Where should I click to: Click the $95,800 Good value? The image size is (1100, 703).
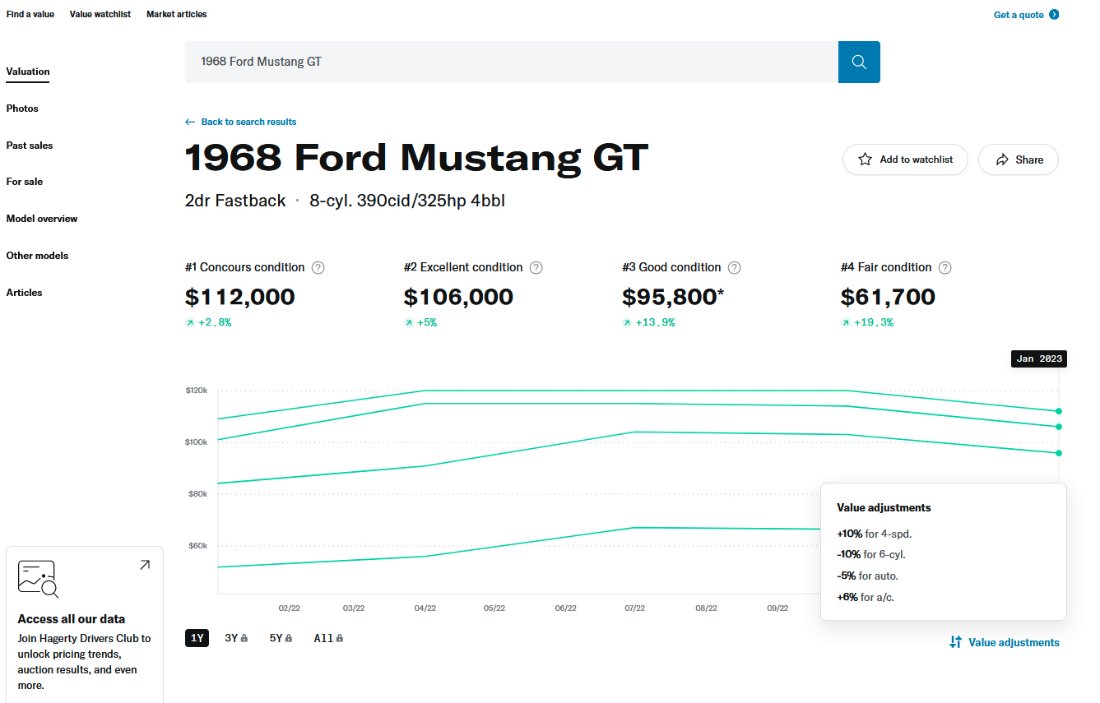click(x=673, y=297)
